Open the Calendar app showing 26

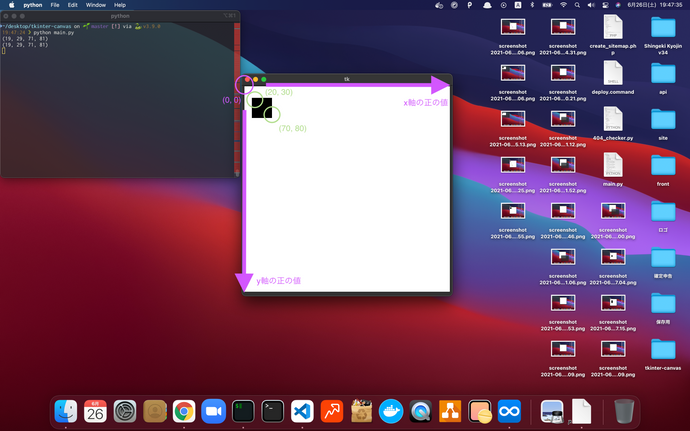point(95,411)
